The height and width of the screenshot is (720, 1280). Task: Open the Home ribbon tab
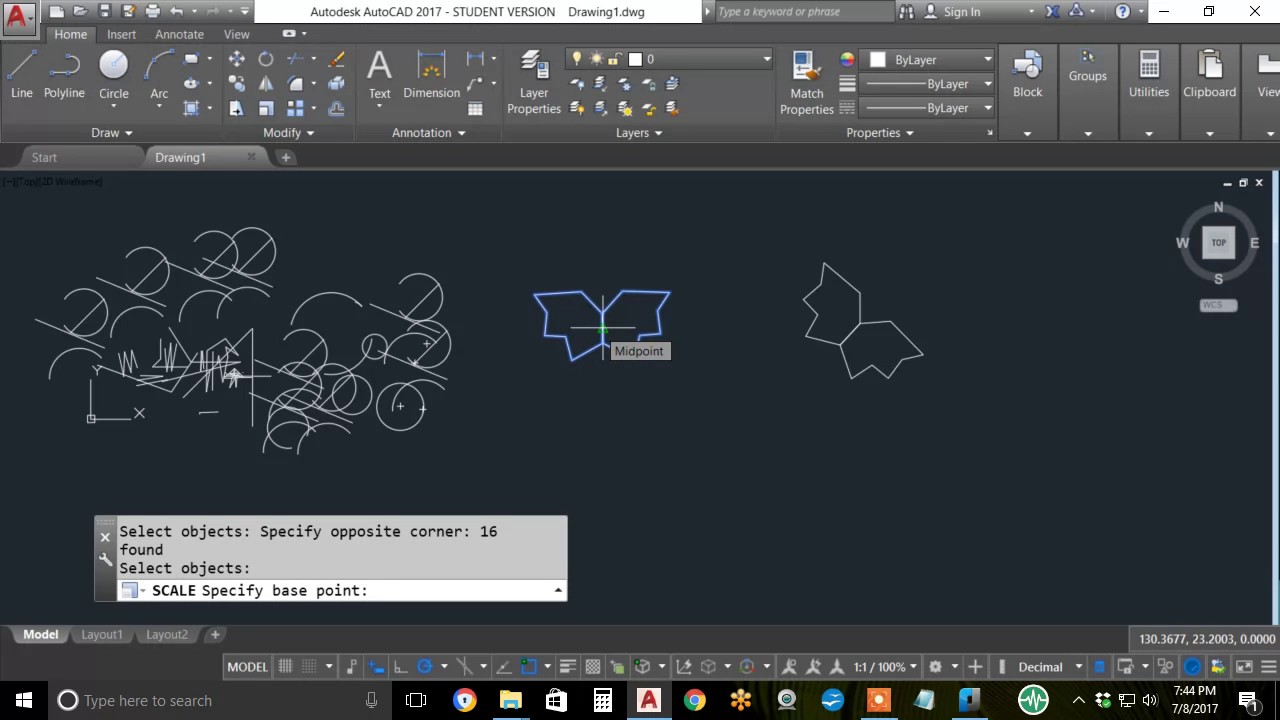point(70,34)
